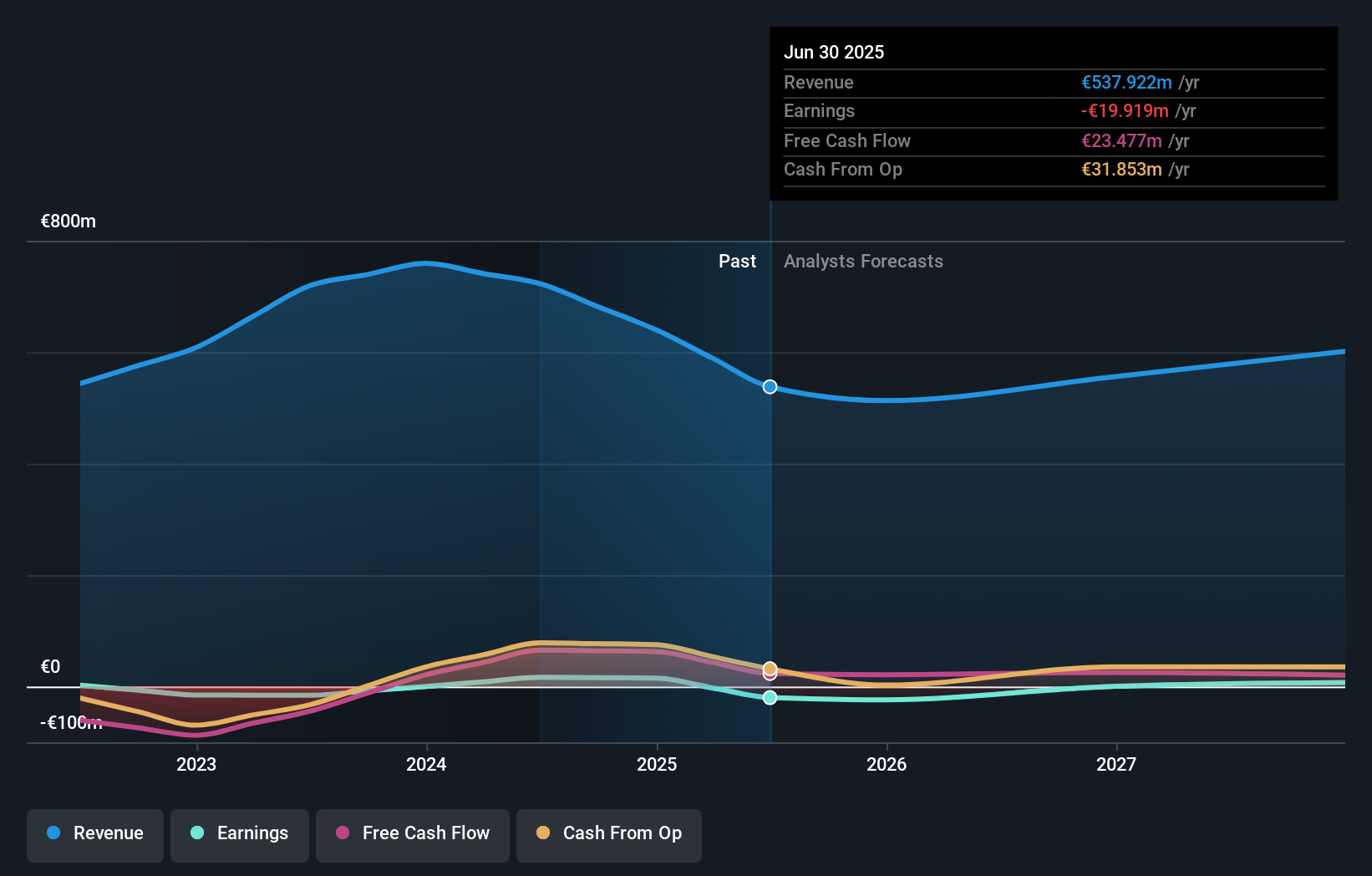Click the highlighted marker at the forecast divider

click(x=769, y=386)
